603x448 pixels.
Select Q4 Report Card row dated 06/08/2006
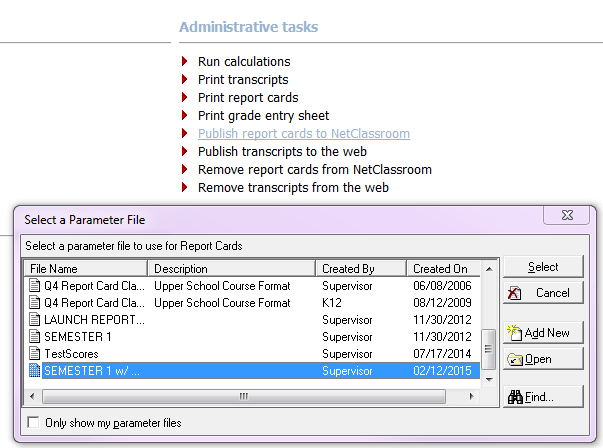[253, 286]
